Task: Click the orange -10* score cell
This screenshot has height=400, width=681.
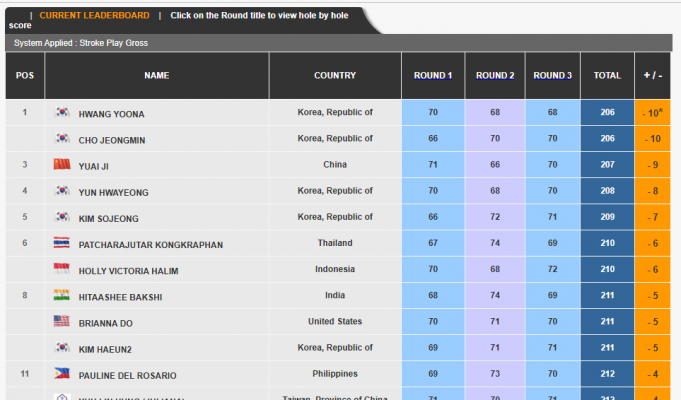Action: tap(652, 113)
